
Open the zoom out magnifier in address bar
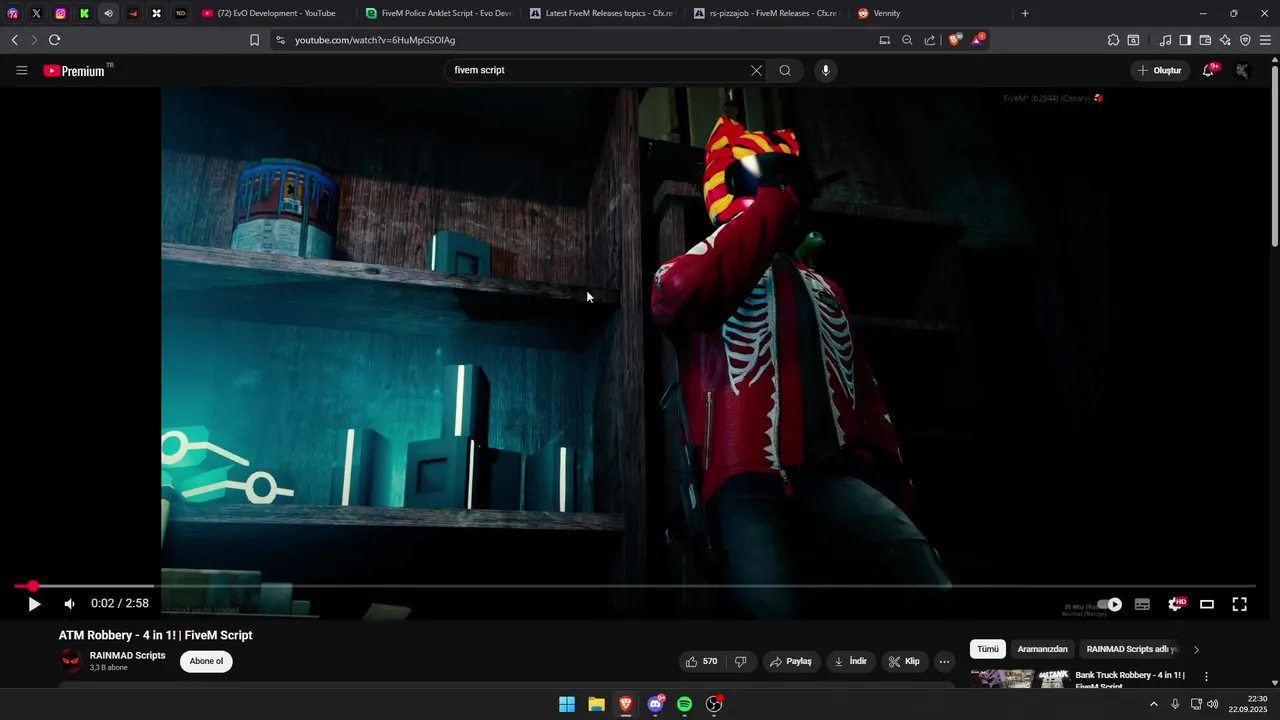pos(907,40)
